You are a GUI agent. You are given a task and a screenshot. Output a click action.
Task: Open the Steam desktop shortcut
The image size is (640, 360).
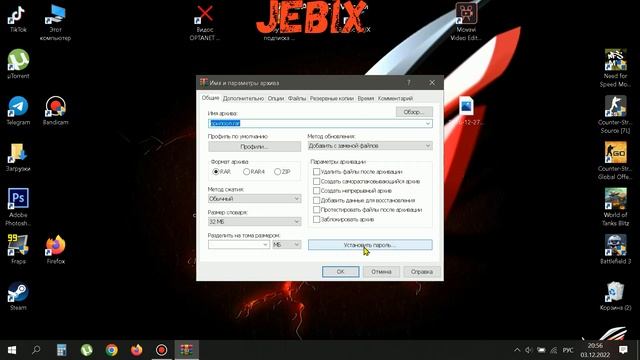18,296
